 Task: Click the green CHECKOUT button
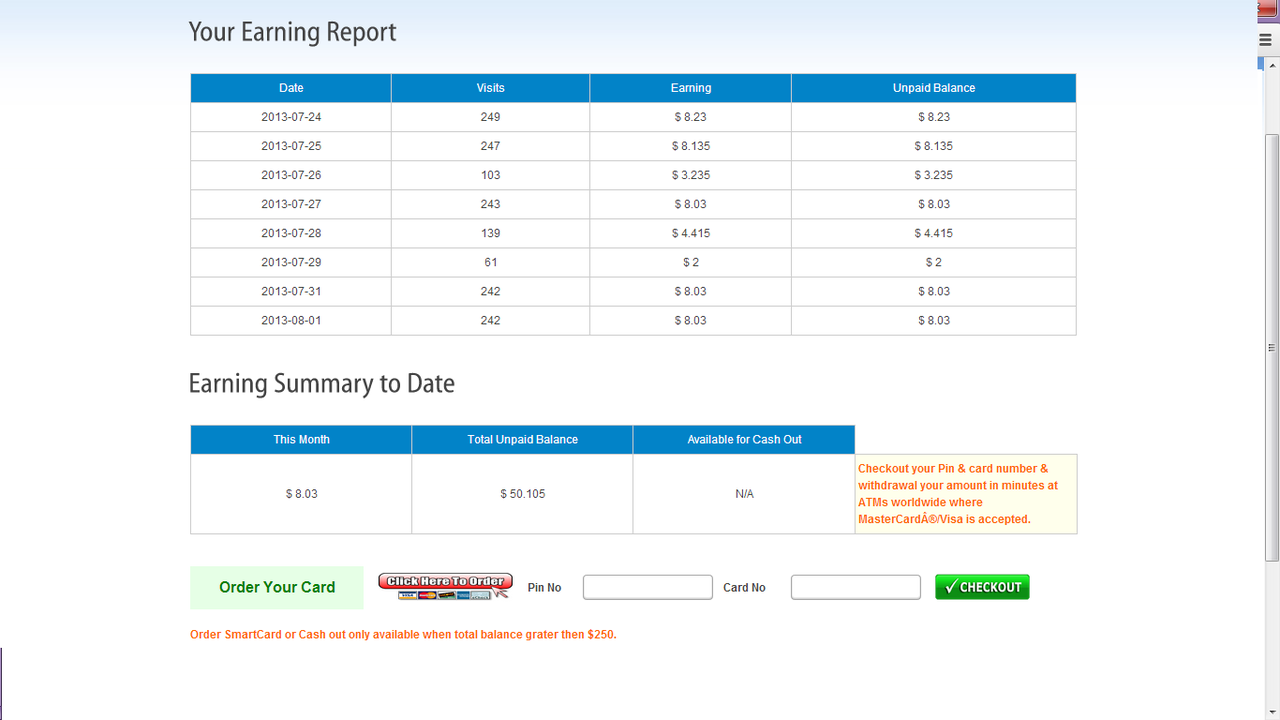982,587
